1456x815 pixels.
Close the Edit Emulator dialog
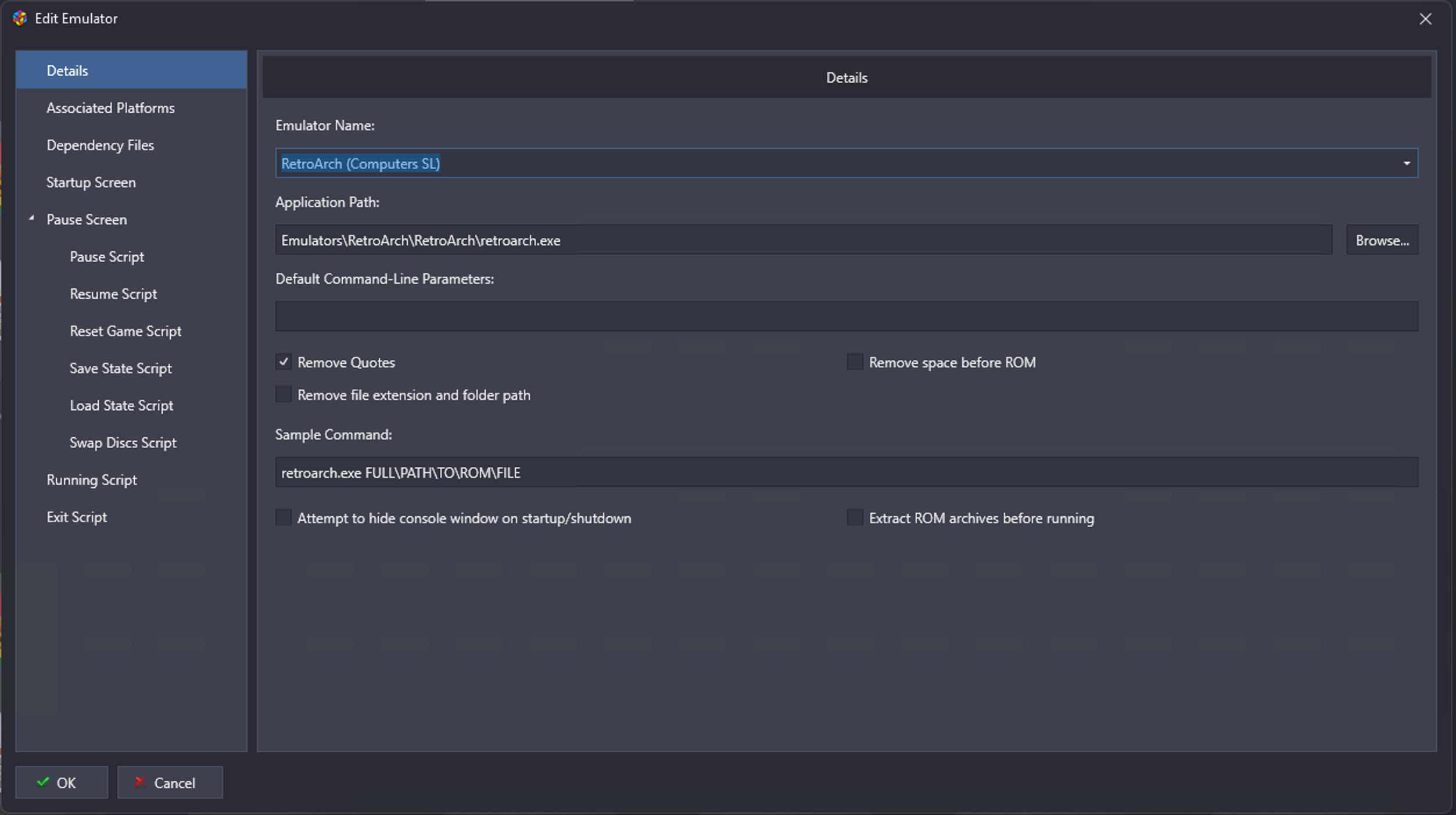(1425, 19)
